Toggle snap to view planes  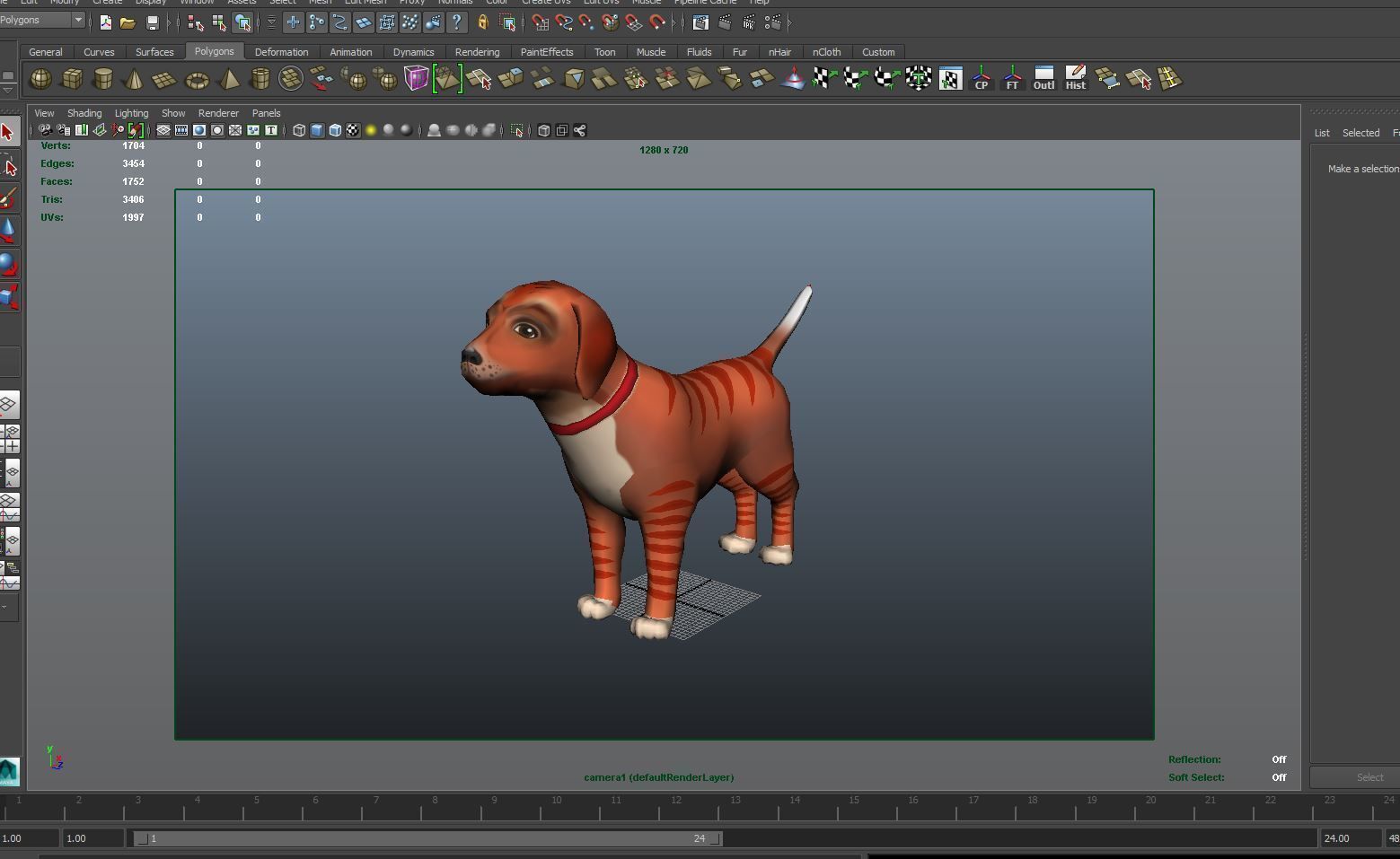[x=634, y=22]
